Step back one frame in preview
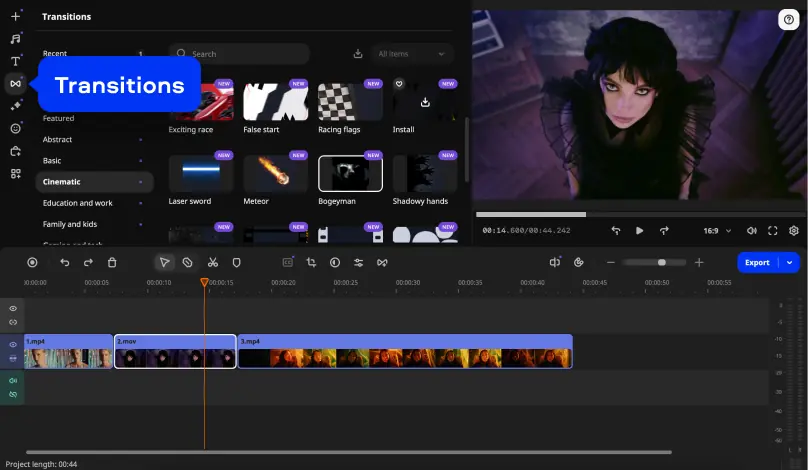 click(x=616, y=230)
